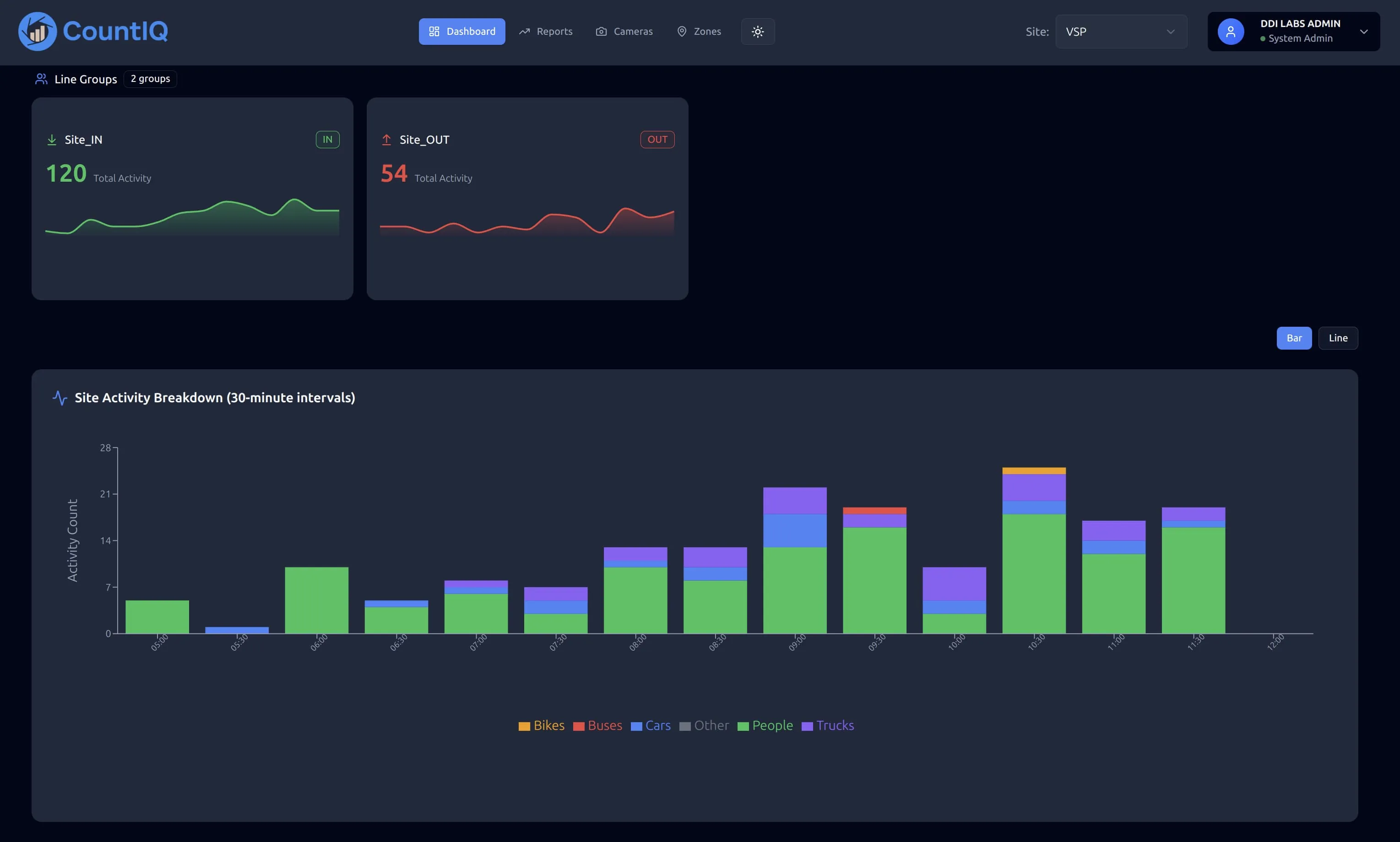Click the IN badge on Site_IN card

[327, 139]
